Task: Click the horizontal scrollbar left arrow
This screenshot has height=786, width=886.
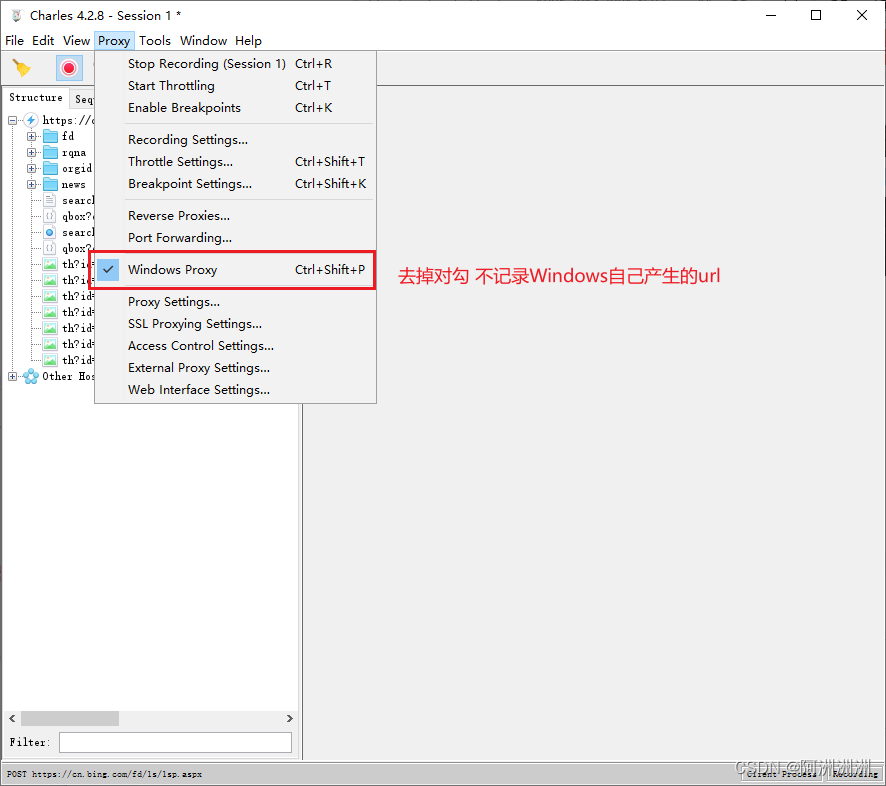Action: click(12, 718)
